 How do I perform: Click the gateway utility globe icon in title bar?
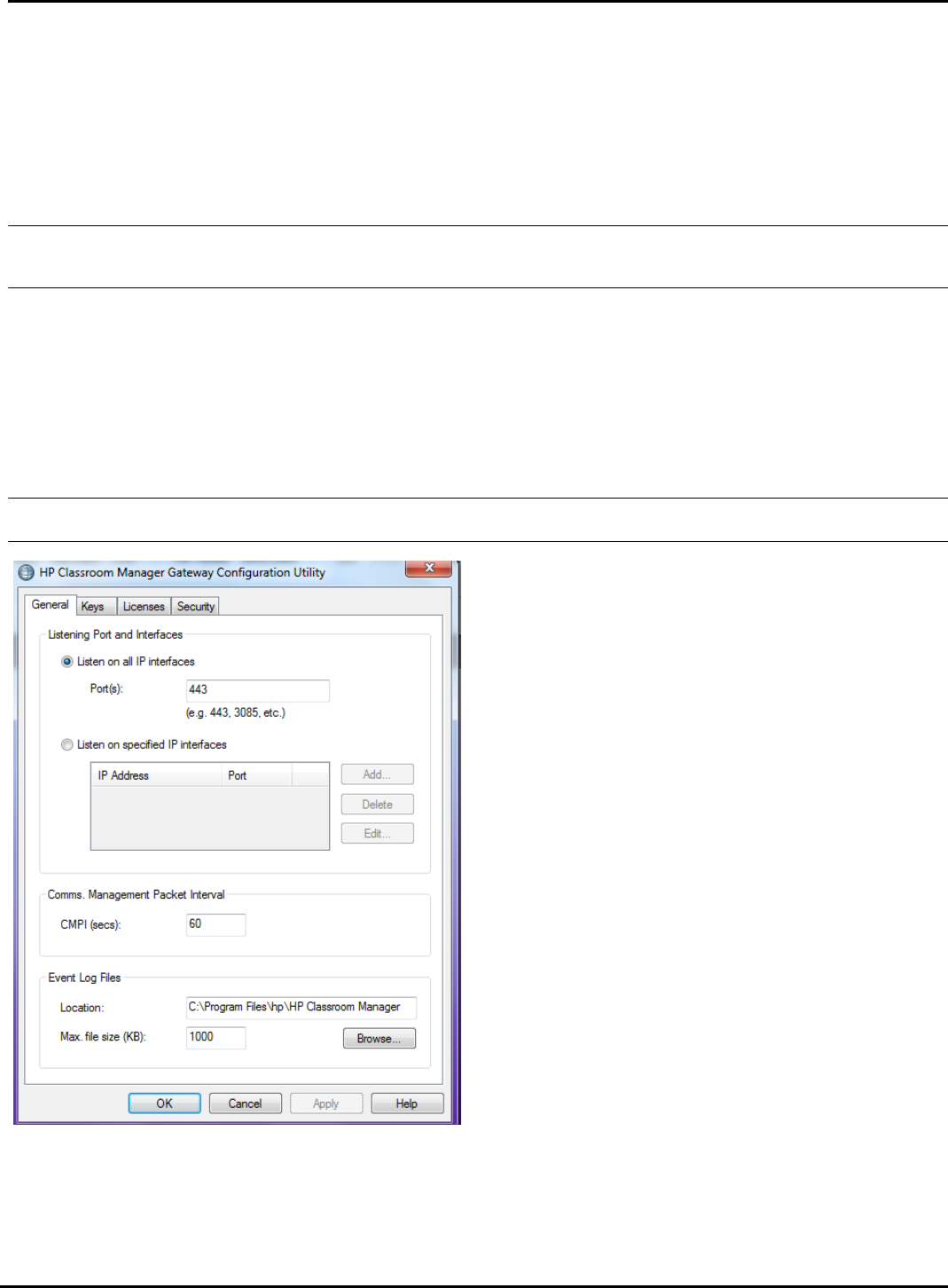(27, 572)
